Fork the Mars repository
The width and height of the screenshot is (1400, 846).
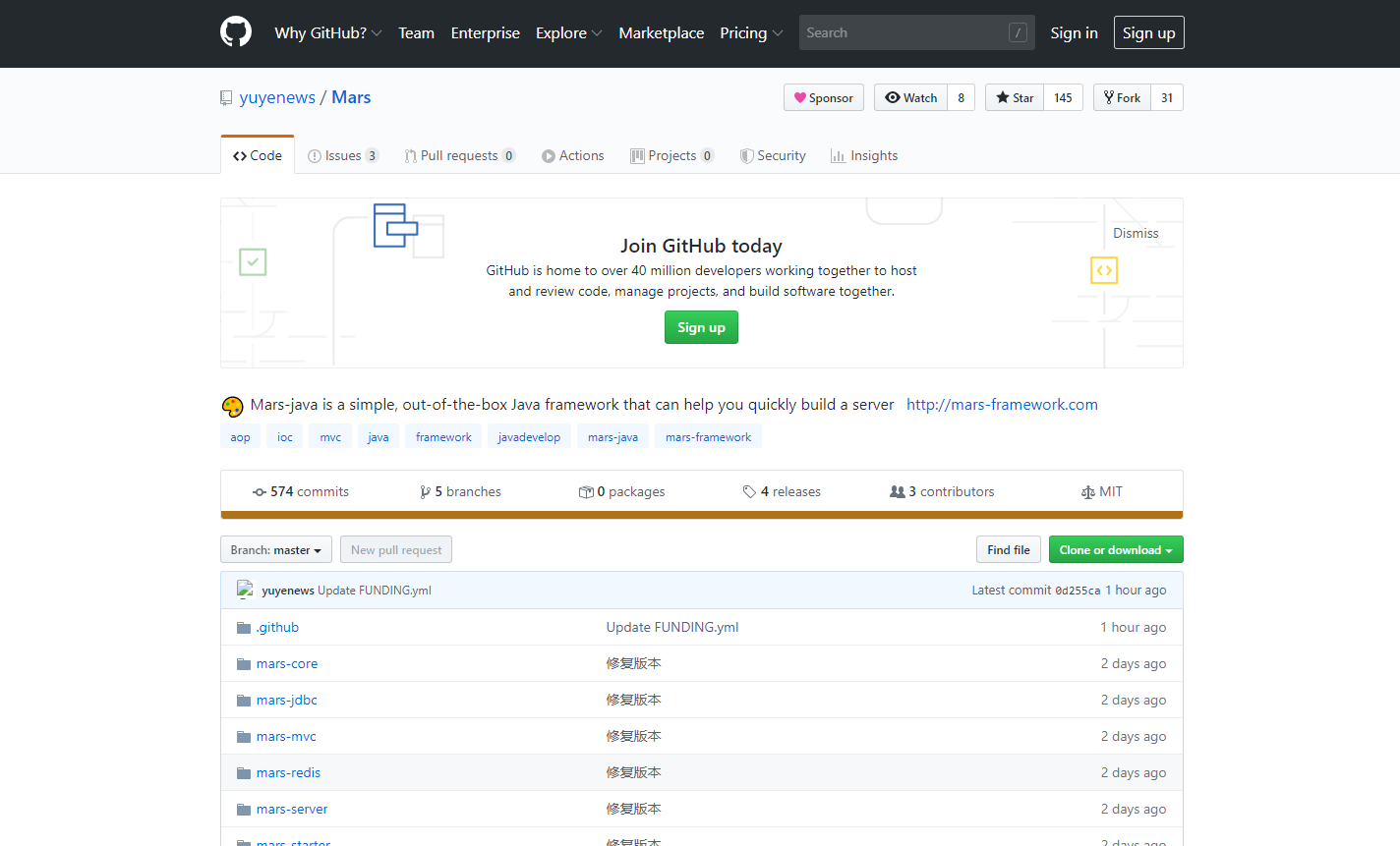coord(1122,97)
